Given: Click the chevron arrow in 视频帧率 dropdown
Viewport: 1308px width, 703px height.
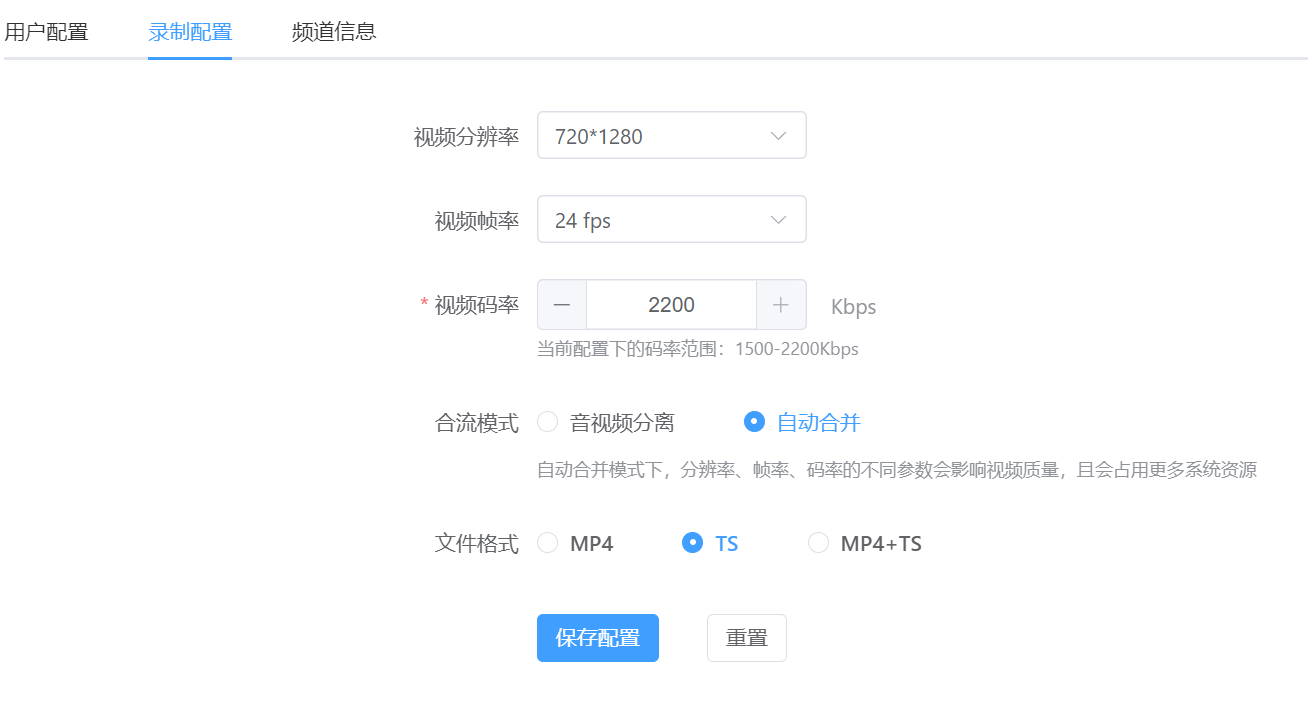Looking at the screenshot, I should (x=778, y=220).
